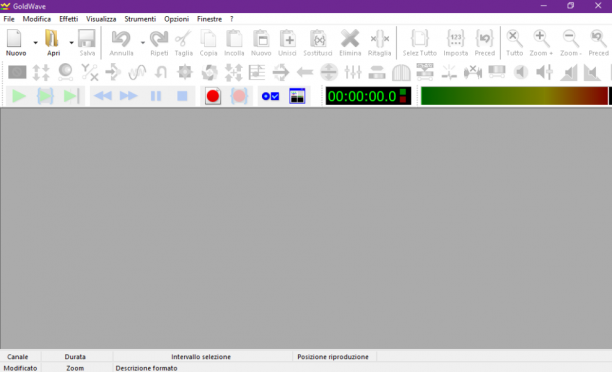The height and width of the screenshot is (372, 612).
Task: Click the record-in-selection button with braces
Action: pyautogui.click(x=239, y=96)
